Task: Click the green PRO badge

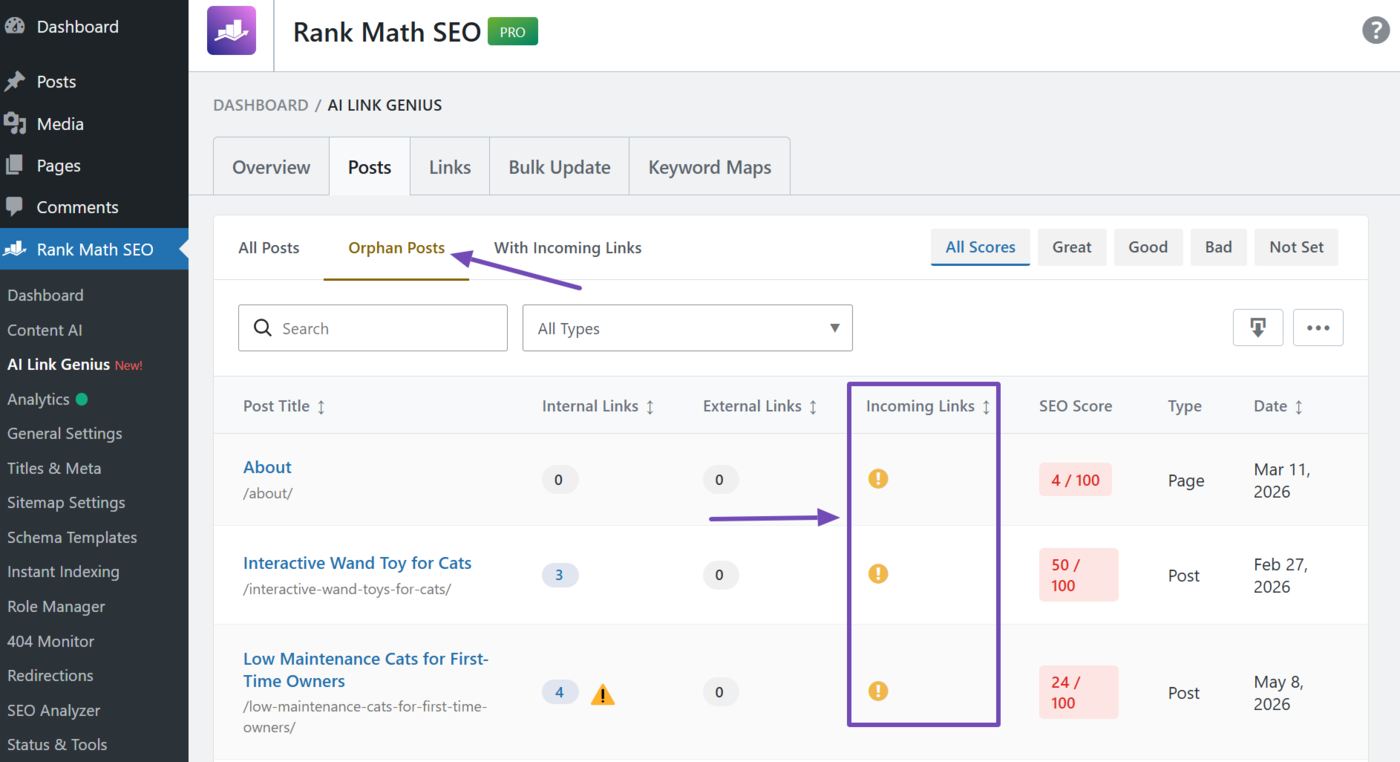Action: [x=513, y=32]
